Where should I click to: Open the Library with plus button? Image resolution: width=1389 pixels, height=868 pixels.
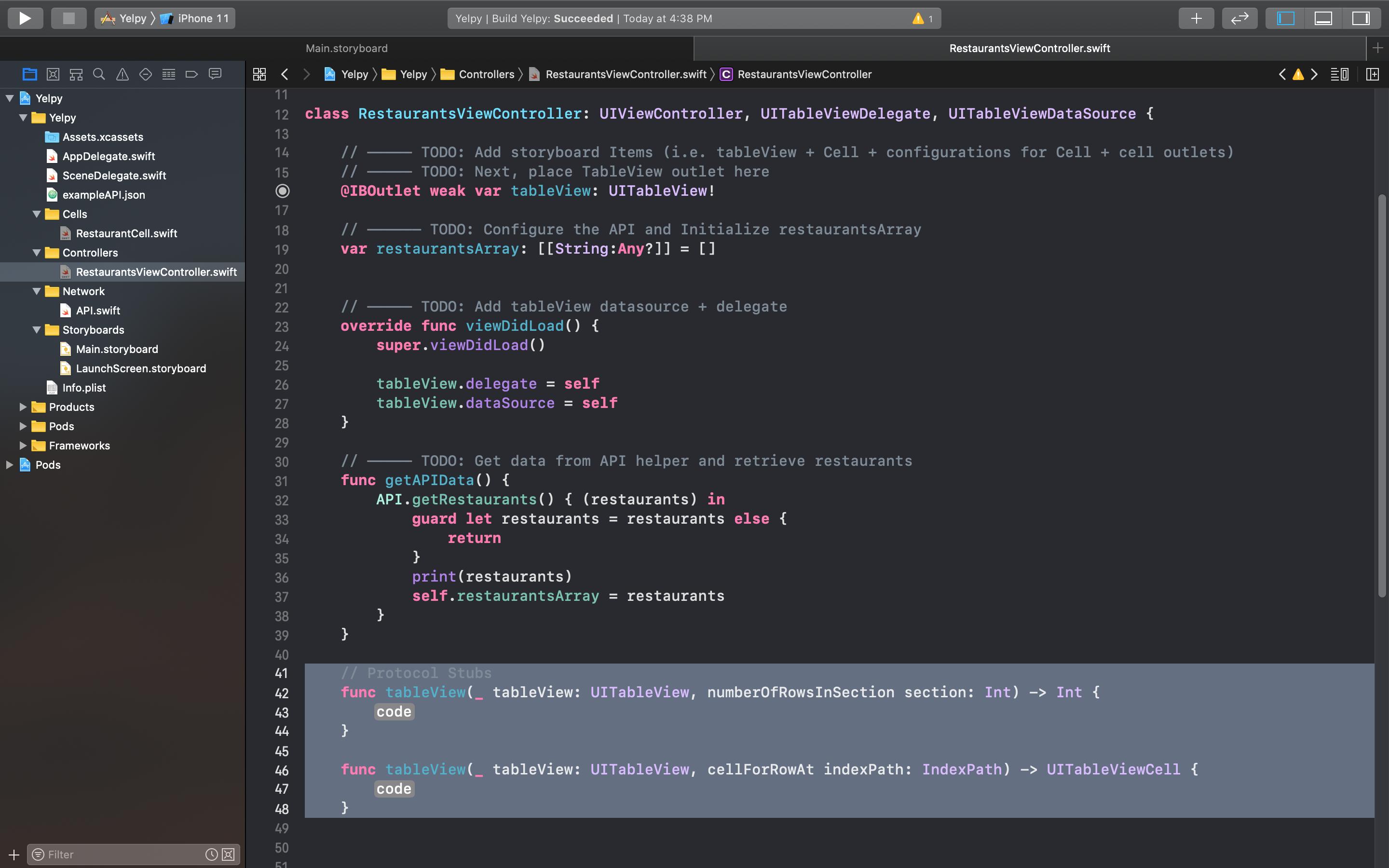[x=1196, y=18]
